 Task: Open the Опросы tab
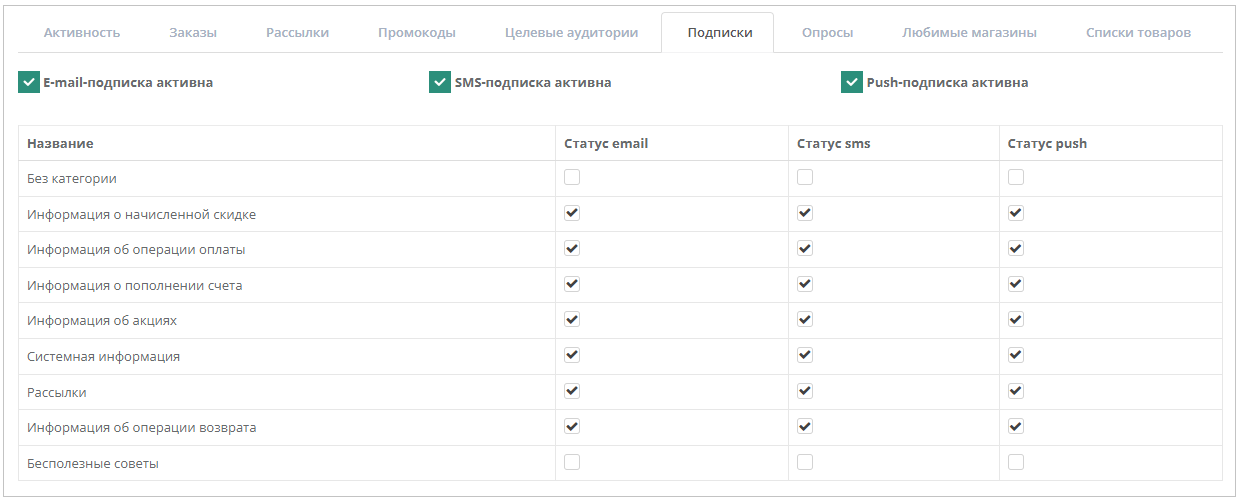pyautogui.click(x=827, y=32)
